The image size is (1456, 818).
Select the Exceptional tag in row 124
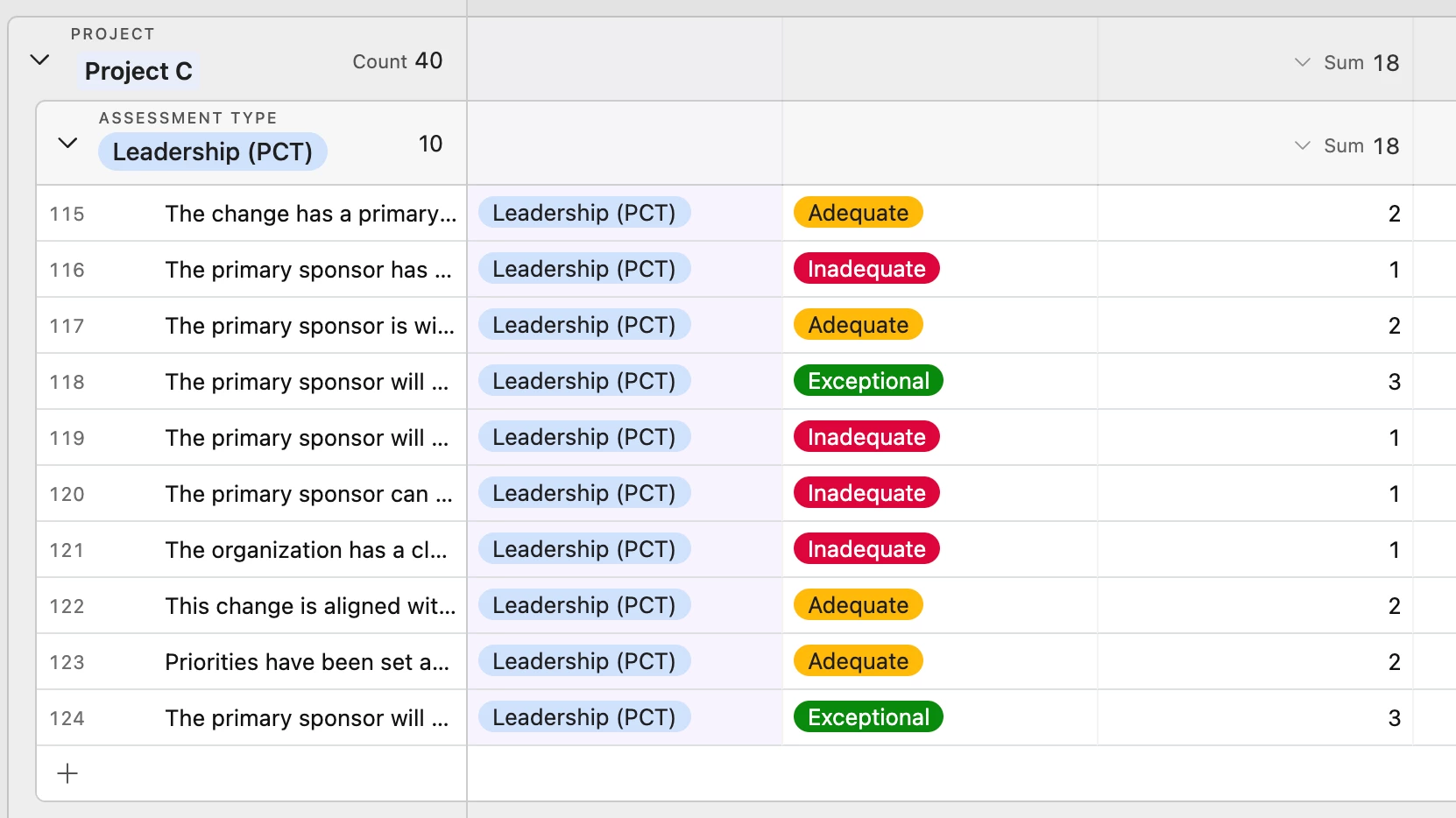pos(868,717)
